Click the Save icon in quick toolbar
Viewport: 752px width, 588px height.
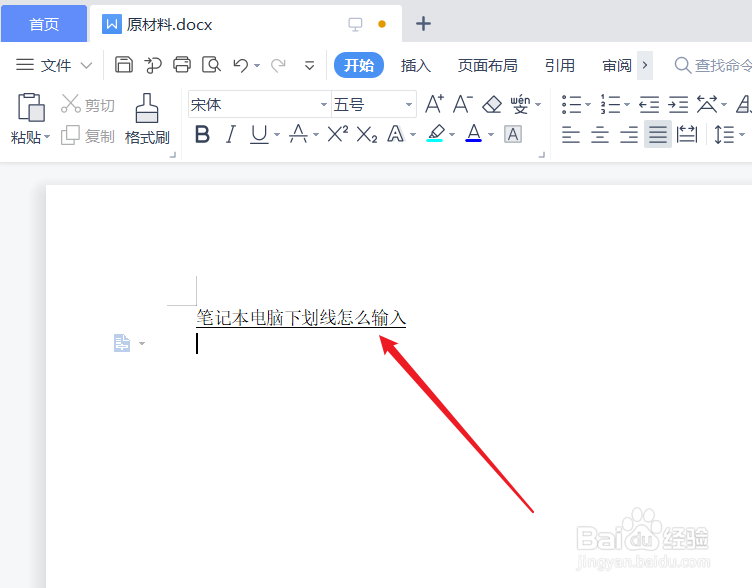pyautogui.click(x=124, y=64)
